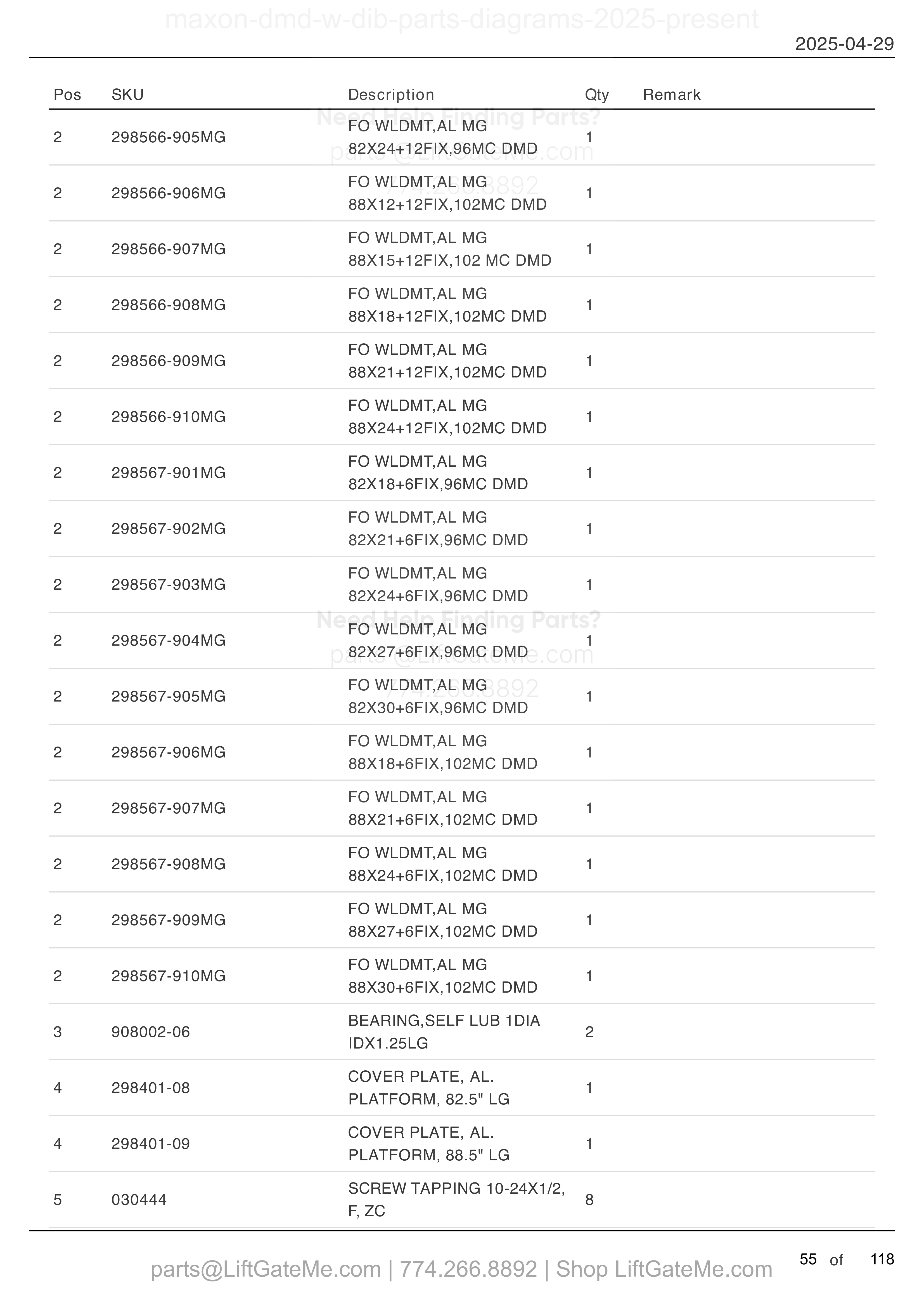924x1308 pixels.
Task: Click the Qty column header
Action: point(597,95)
